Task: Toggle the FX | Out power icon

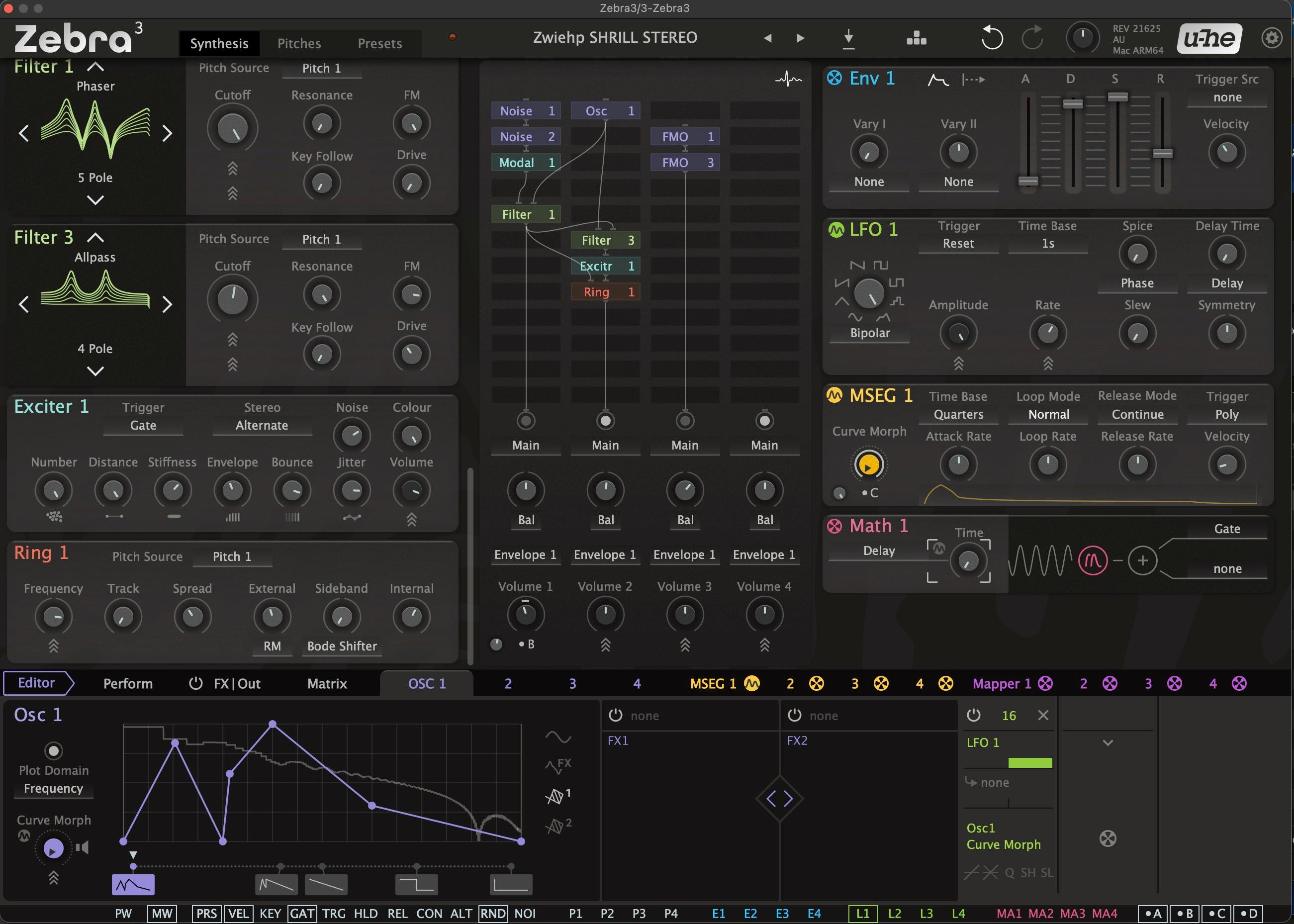Action: pyautogui.click(x=196, y=683)
